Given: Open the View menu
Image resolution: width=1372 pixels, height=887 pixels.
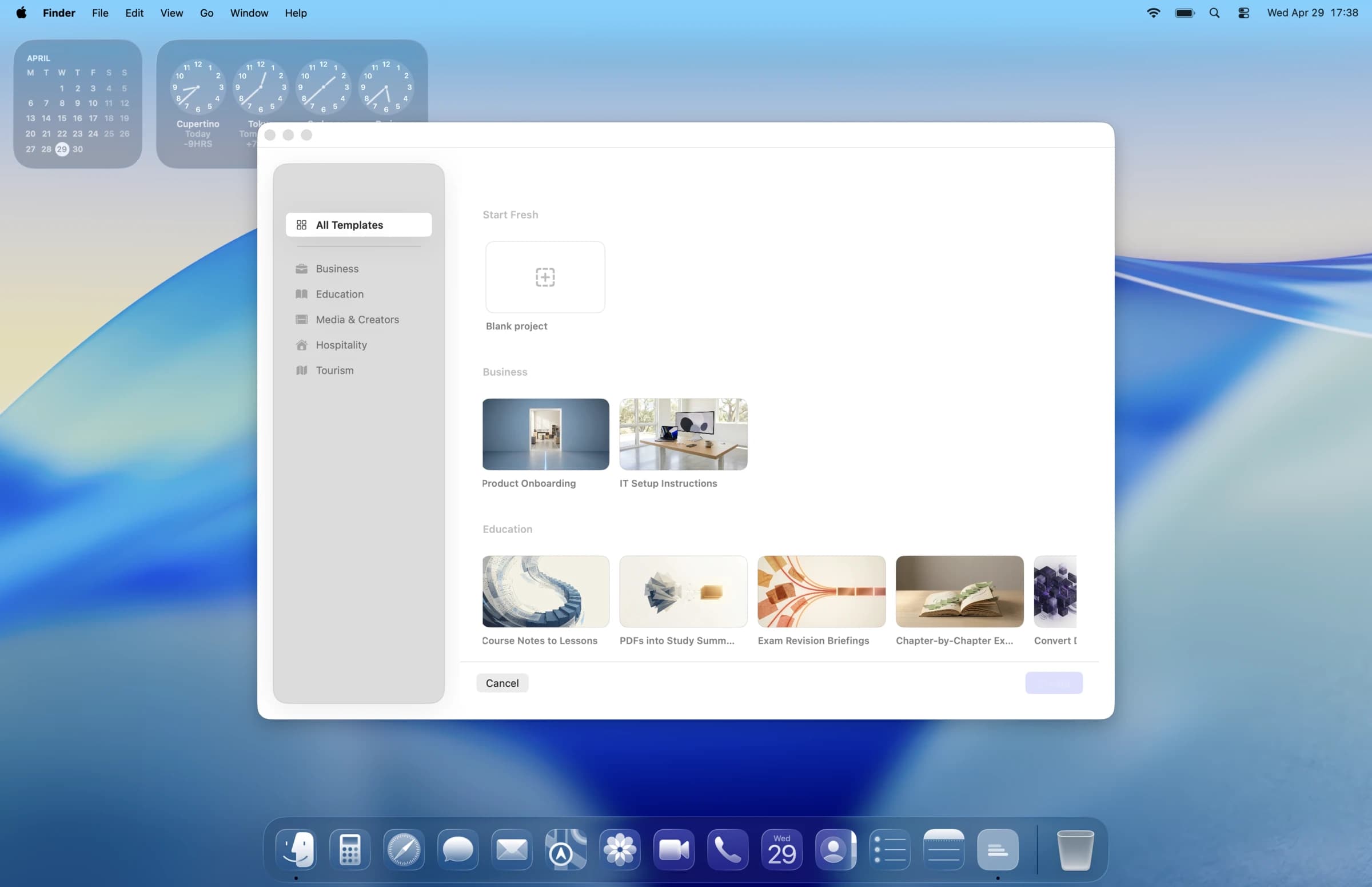Looking at the screenshot, I should (x=171, y=13).
